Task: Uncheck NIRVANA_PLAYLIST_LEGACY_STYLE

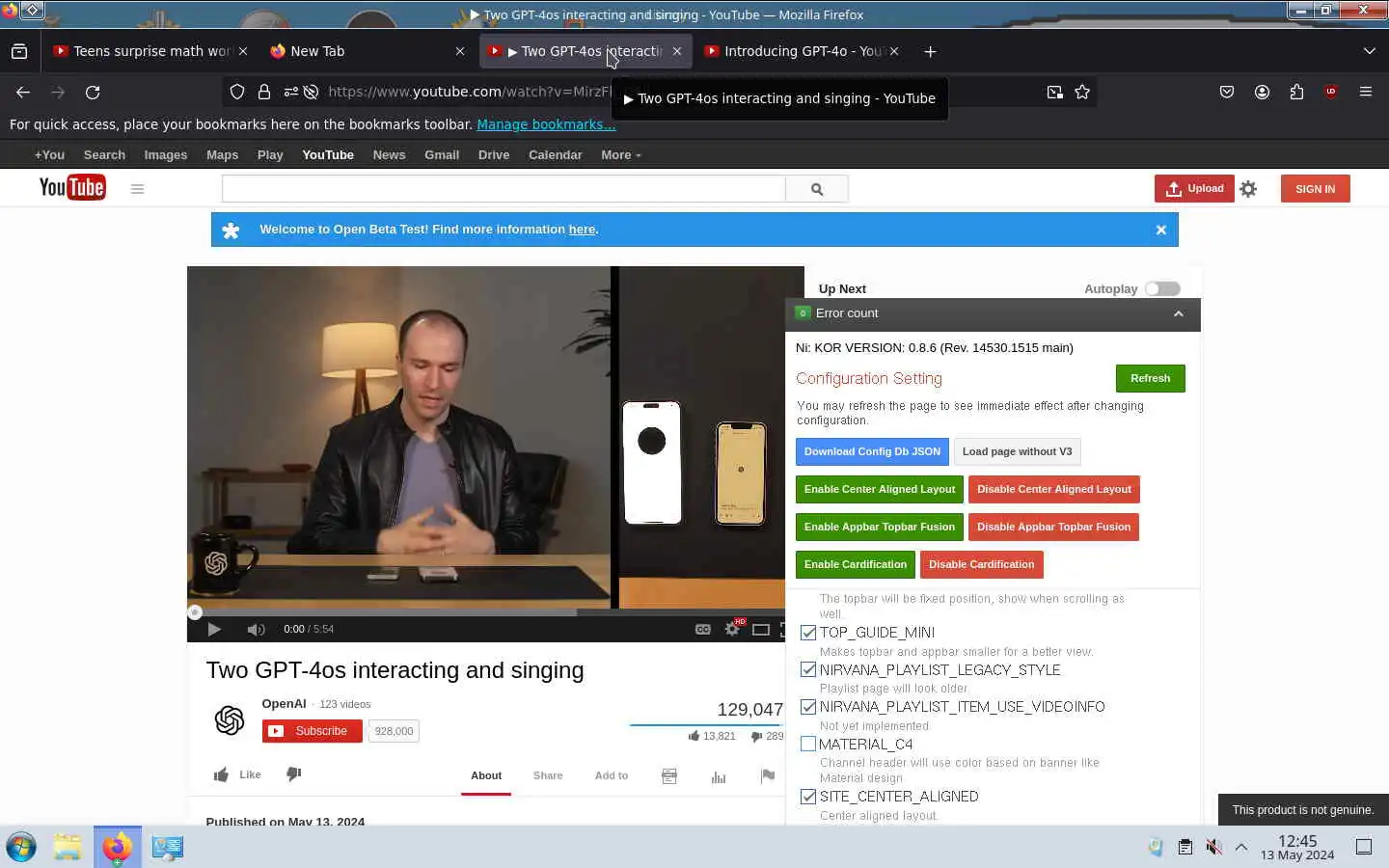Action: [808, 669]
